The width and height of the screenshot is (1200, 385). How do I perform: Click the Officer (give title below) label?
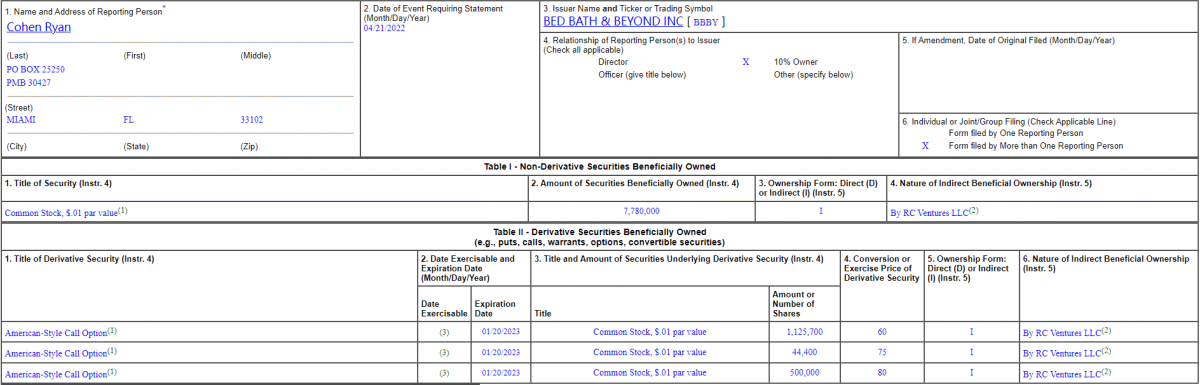point(642,75)
